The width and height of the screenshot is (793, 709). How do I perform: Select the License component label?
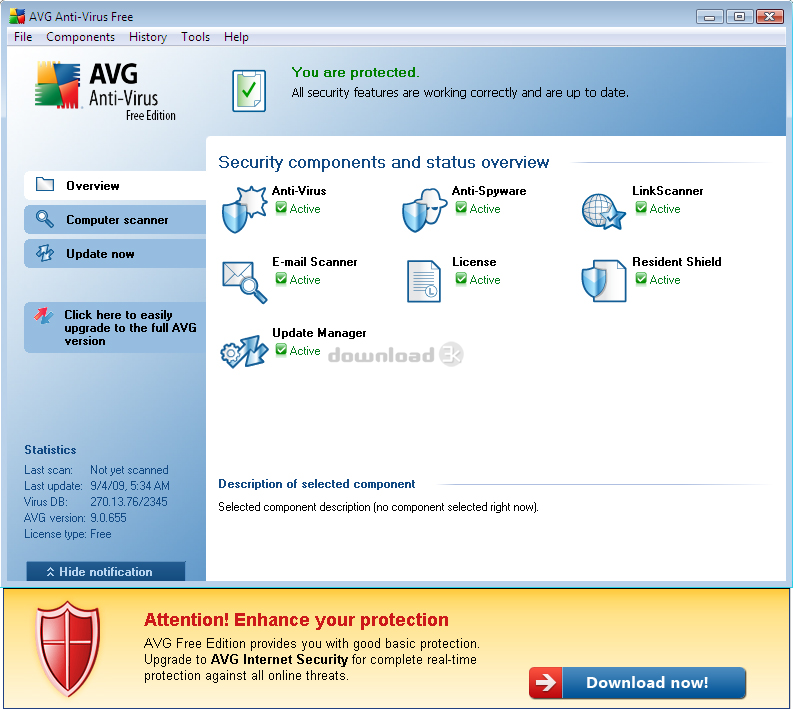pyautogui.click(x=474, y=261)
